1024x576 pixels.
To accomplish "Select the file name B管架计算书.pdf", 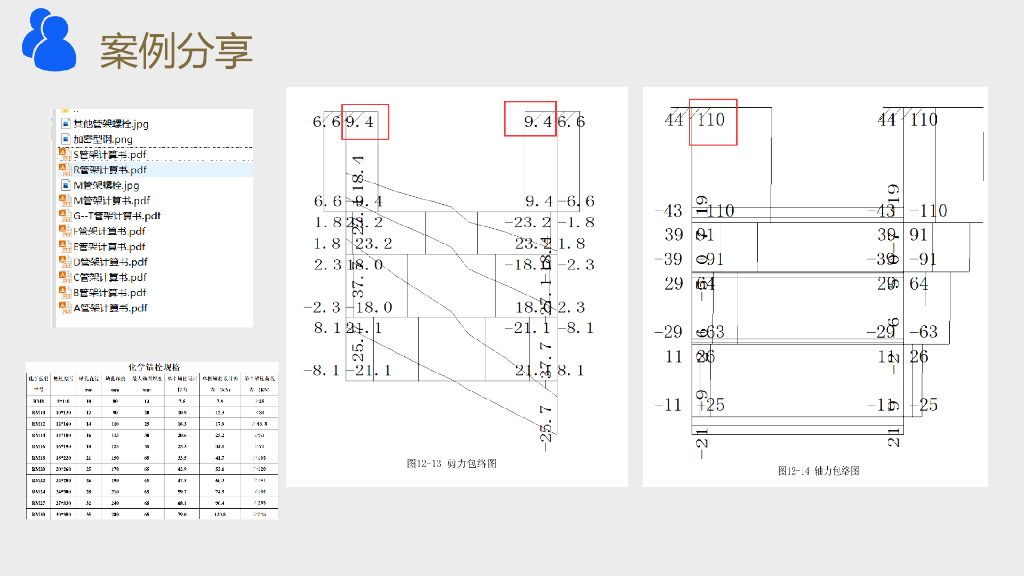I will pyautogui.click(x=110, y=293).
